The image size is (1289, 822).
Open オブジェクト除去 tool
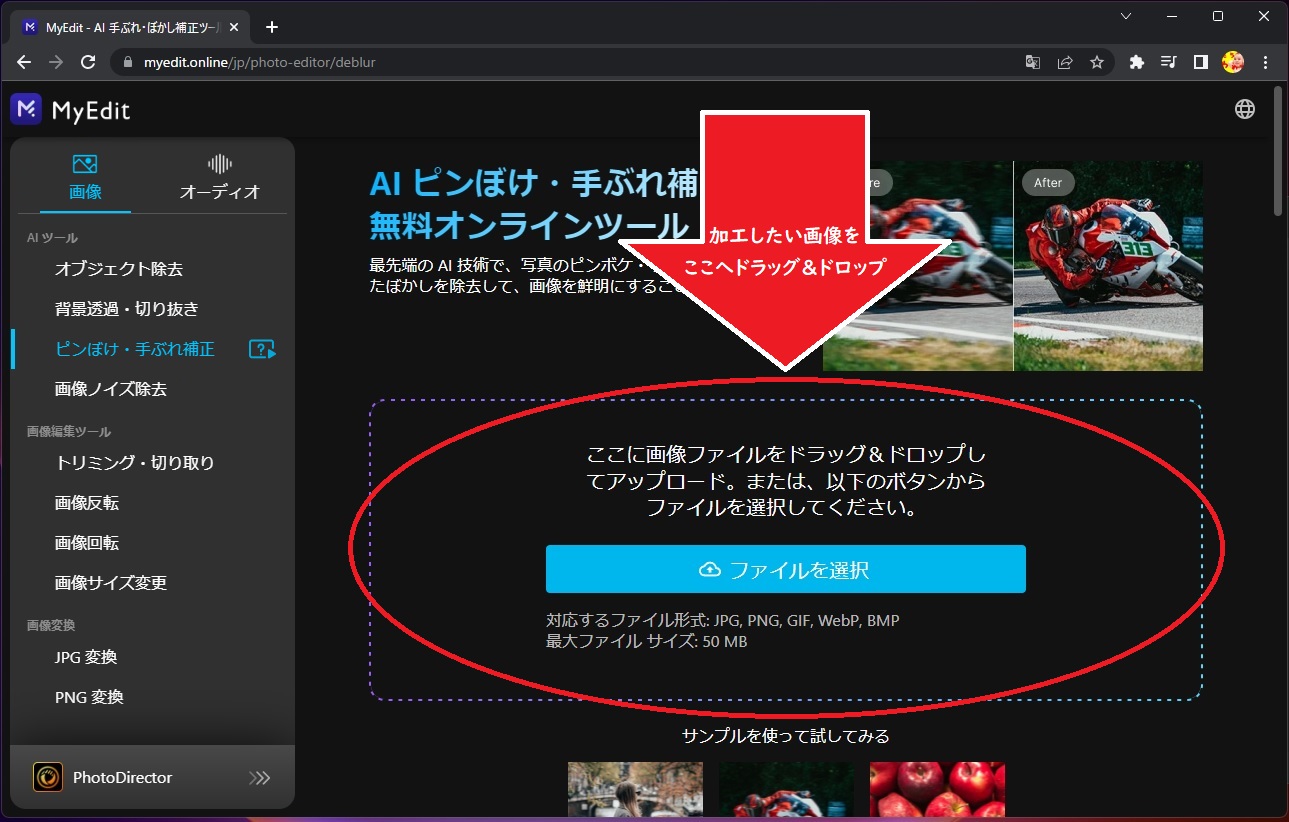pos(119,269)
